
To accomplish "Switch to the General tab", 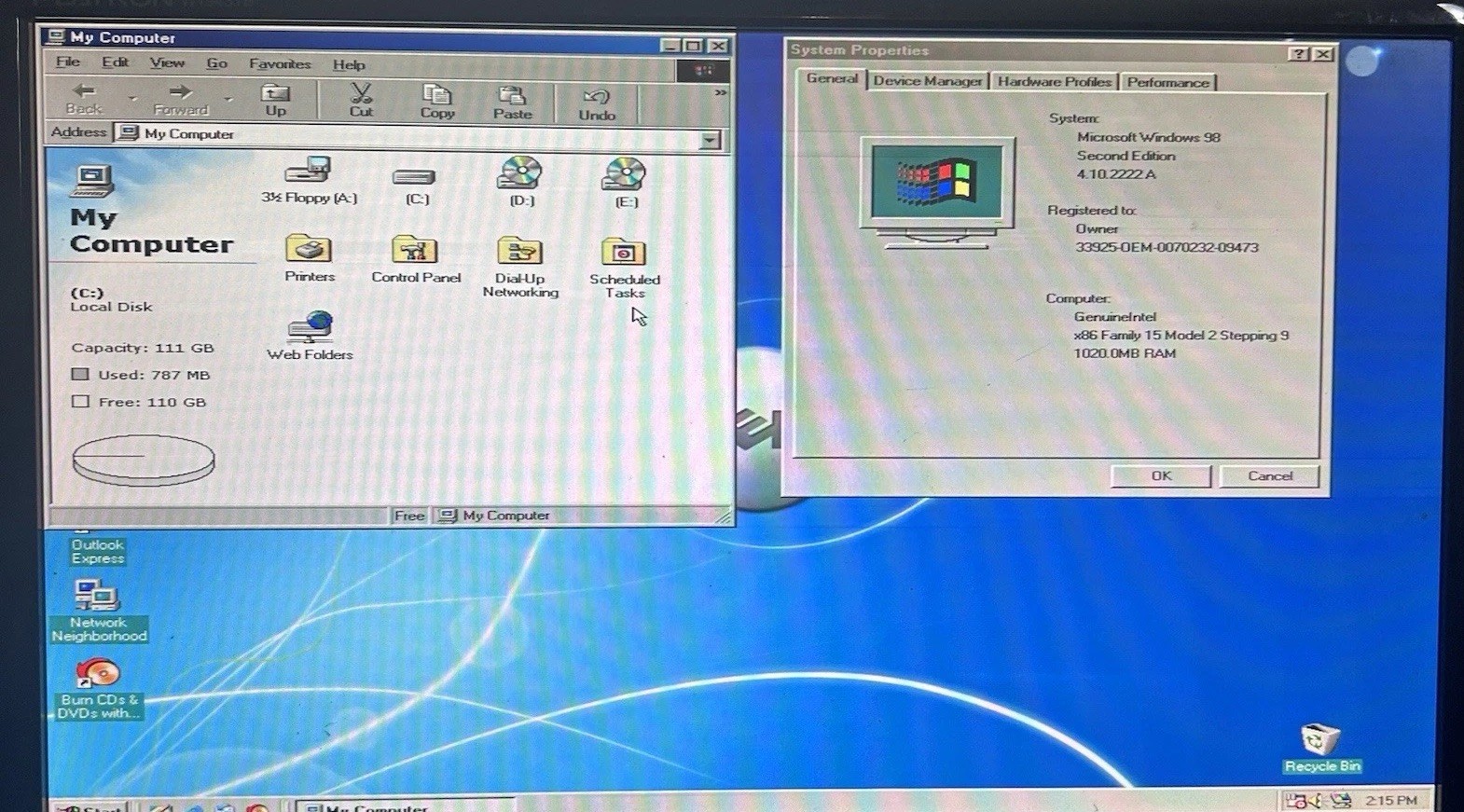I will click(x=832, y=79).
